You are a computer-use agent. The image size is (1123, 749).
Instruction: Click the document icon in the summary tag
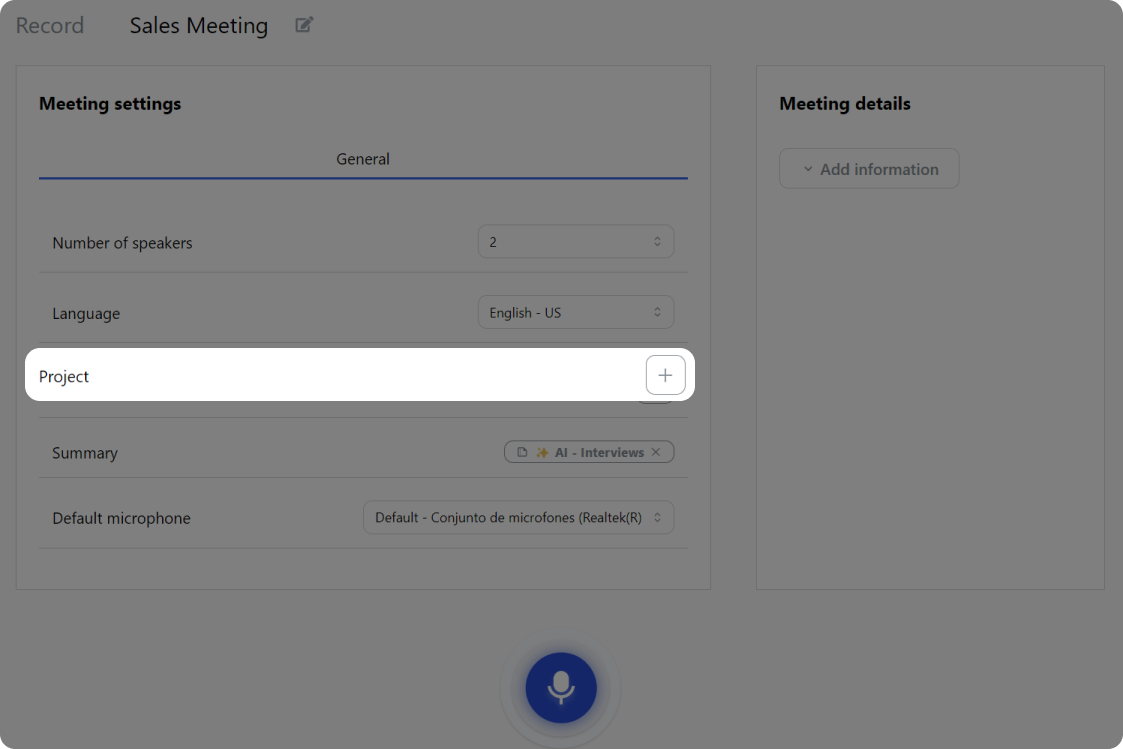(522, 452)
